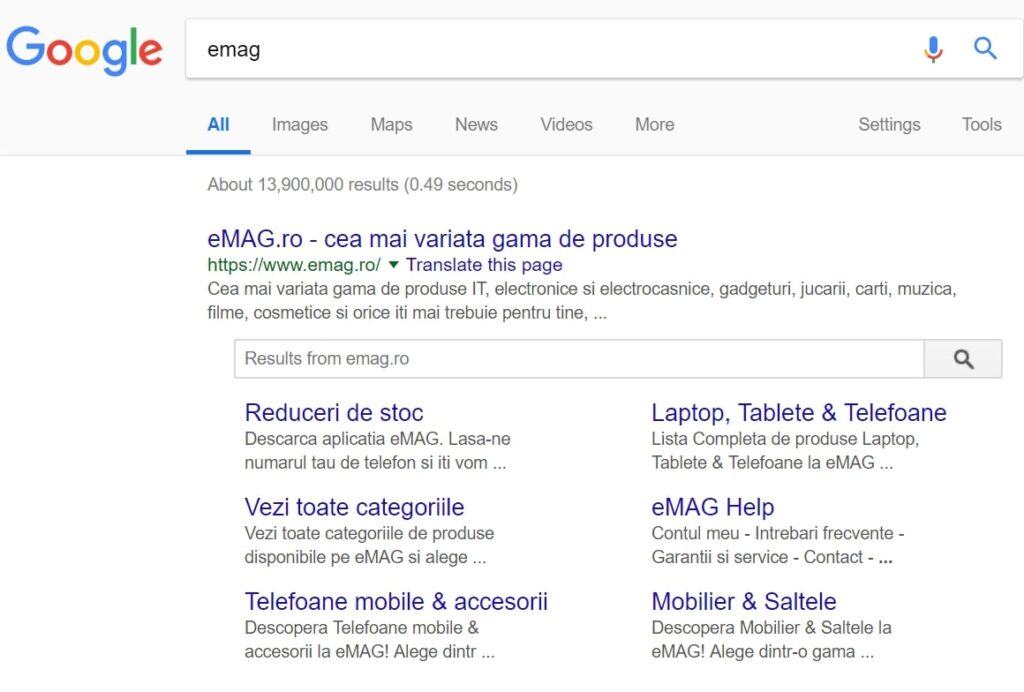Expand the green arrow beside emag.ro URL

[393, 265]
